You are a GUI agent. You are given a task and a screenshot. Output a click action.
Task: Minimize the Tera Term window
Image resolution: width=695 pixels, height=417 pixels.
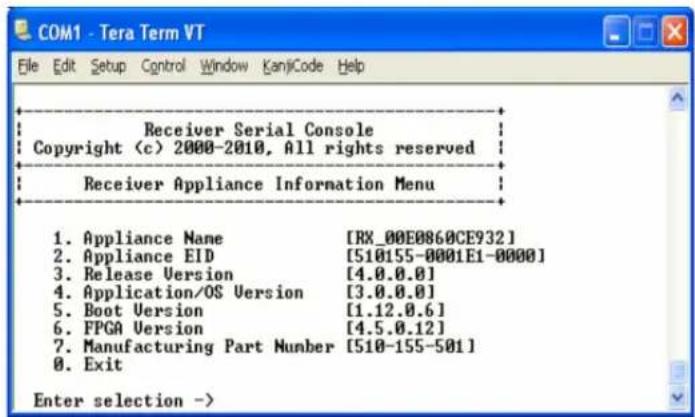click(616, 31)
